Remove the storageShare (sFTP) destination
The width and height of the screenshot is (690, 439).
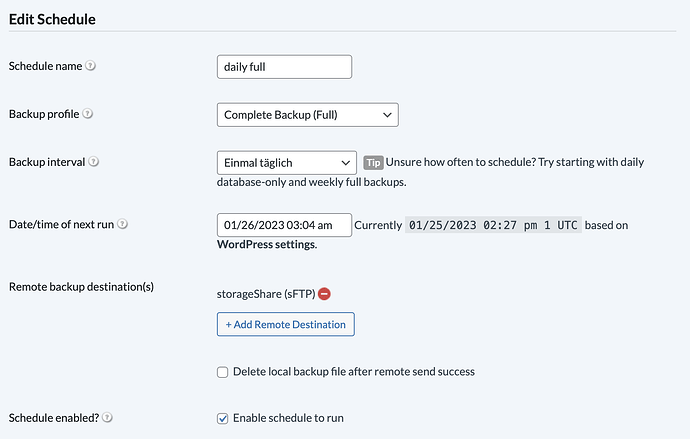point(324,294)
